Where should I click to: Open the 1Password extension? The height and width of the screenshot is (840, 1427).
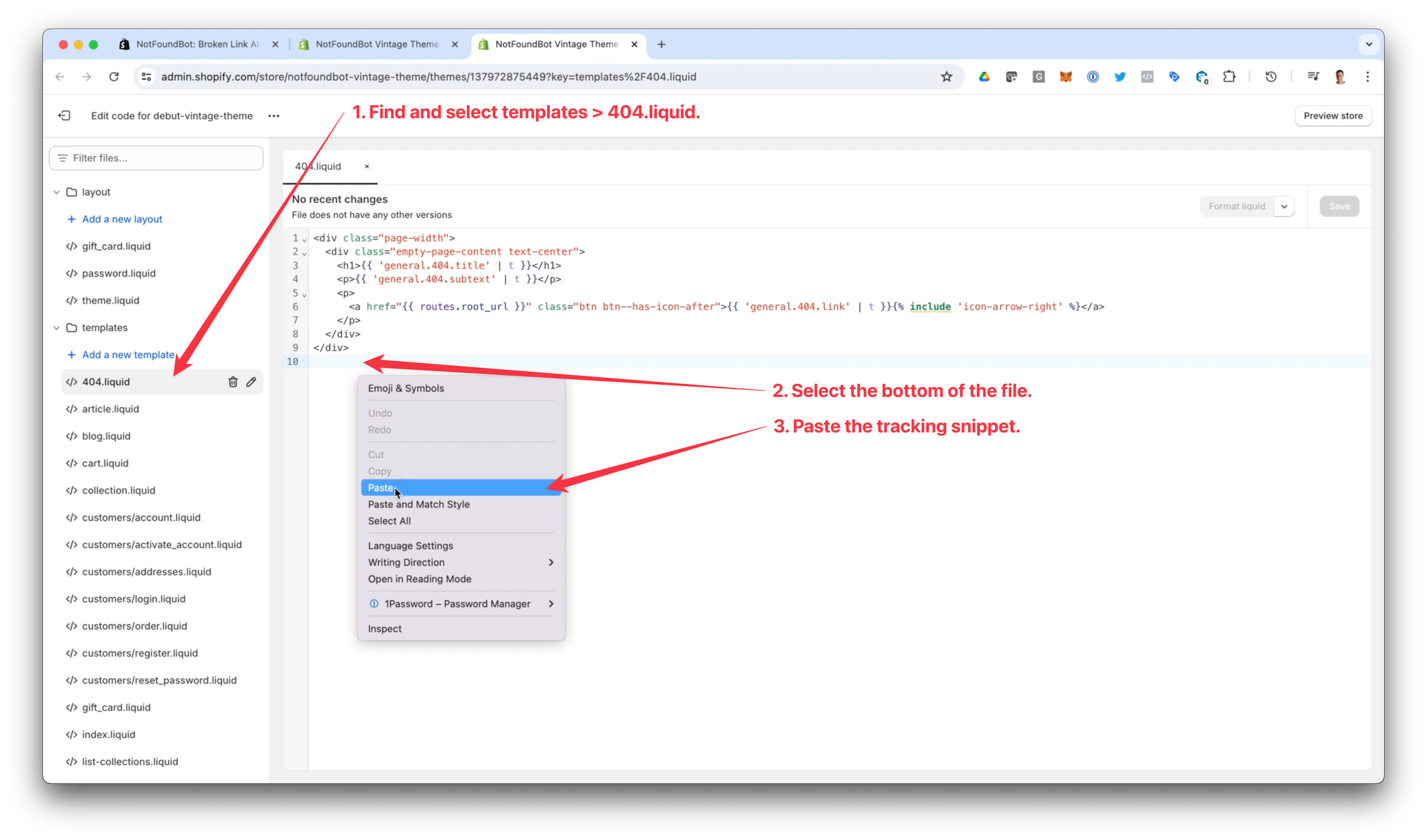coord(1092,77)
